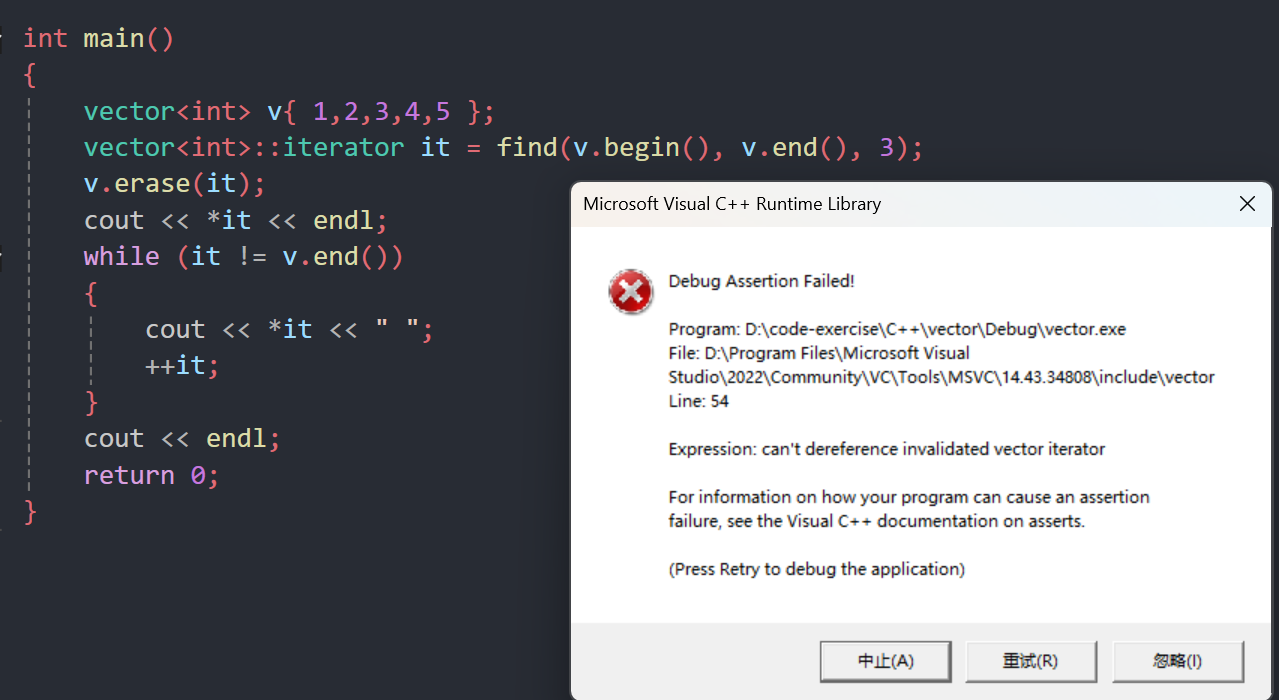Close the Runtime Library dialog
1279x700 pixels.
pos(1247,204)
